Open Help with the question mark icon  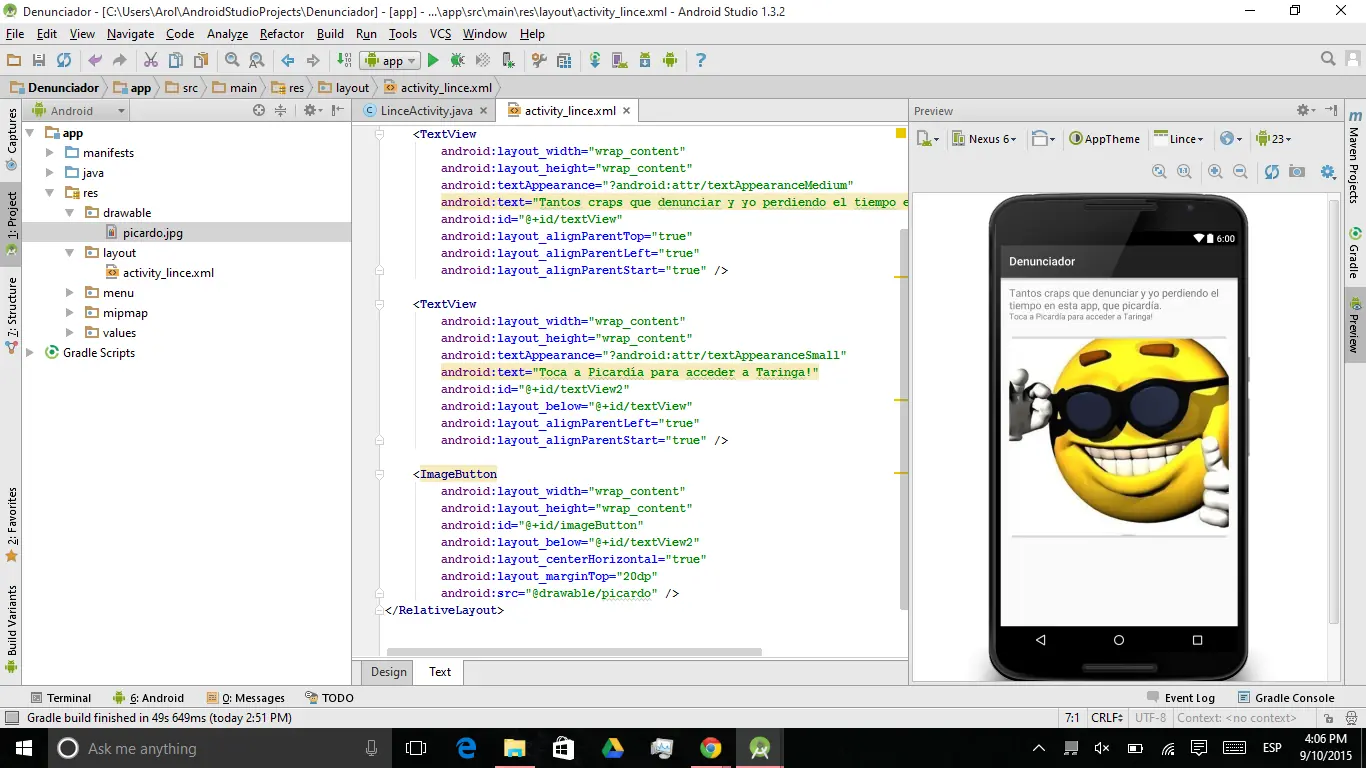(x=701, y=61)
